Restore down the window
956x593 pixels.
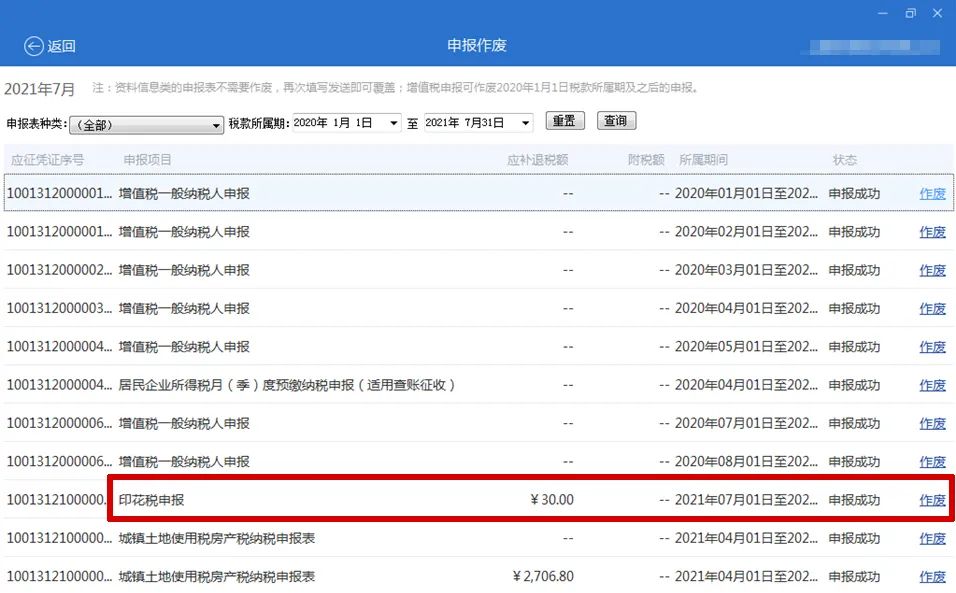(x=910, y=13)
